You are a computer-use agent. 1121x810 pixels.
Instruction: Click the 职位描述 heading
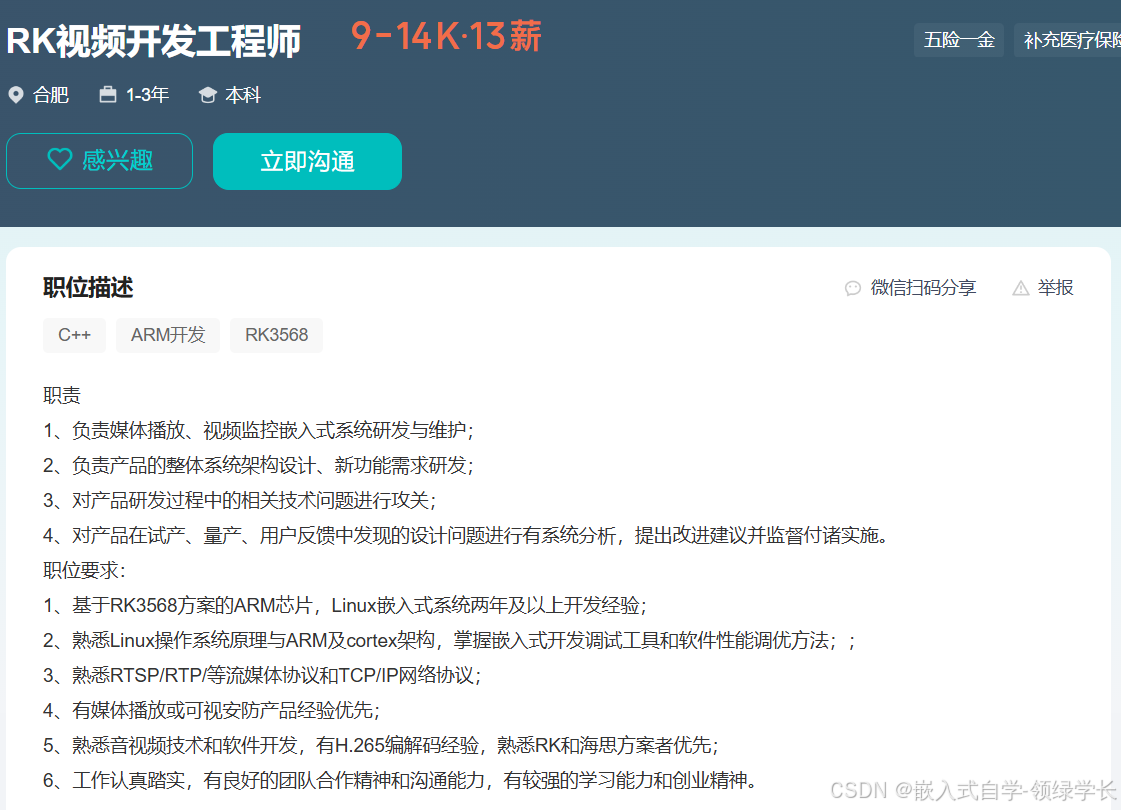pos(88,288)
